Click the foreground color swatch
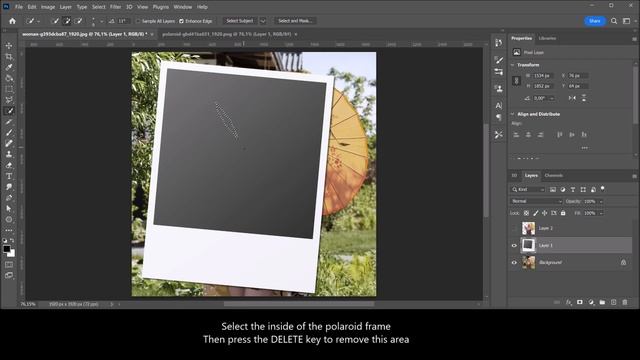This screenshot has height=360, width=640. (7, 249)
